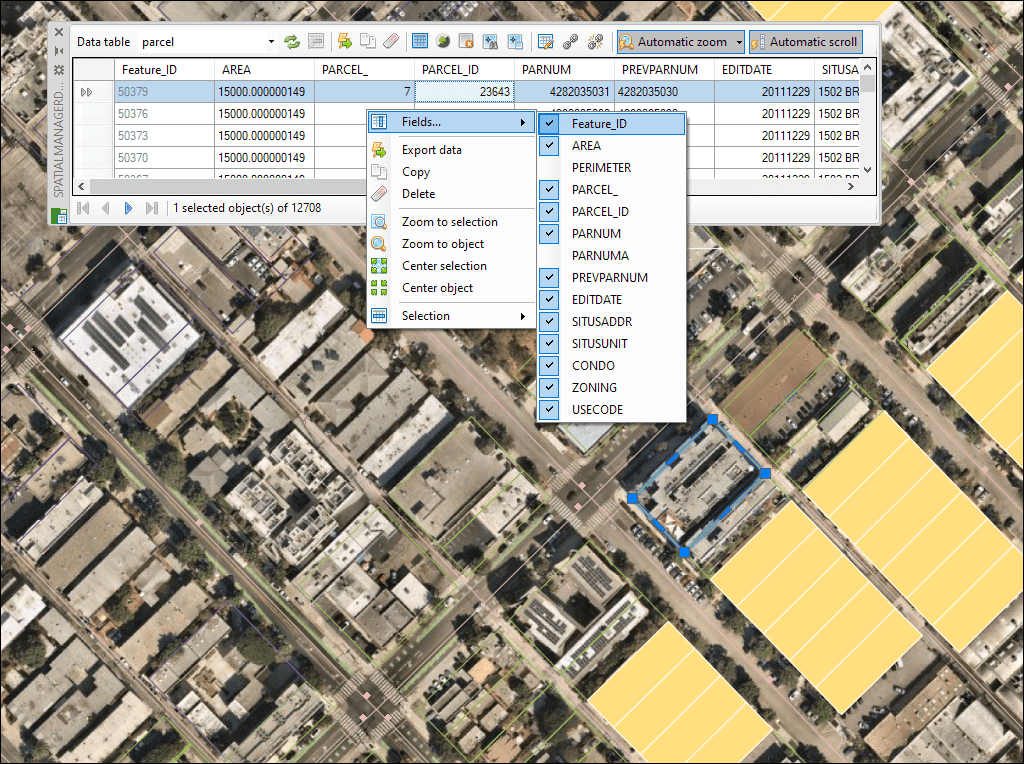The height and width of the screenshot is (764, 1024).
Task: Click the Copy toolbar icon
Action: tap(368, 42)
